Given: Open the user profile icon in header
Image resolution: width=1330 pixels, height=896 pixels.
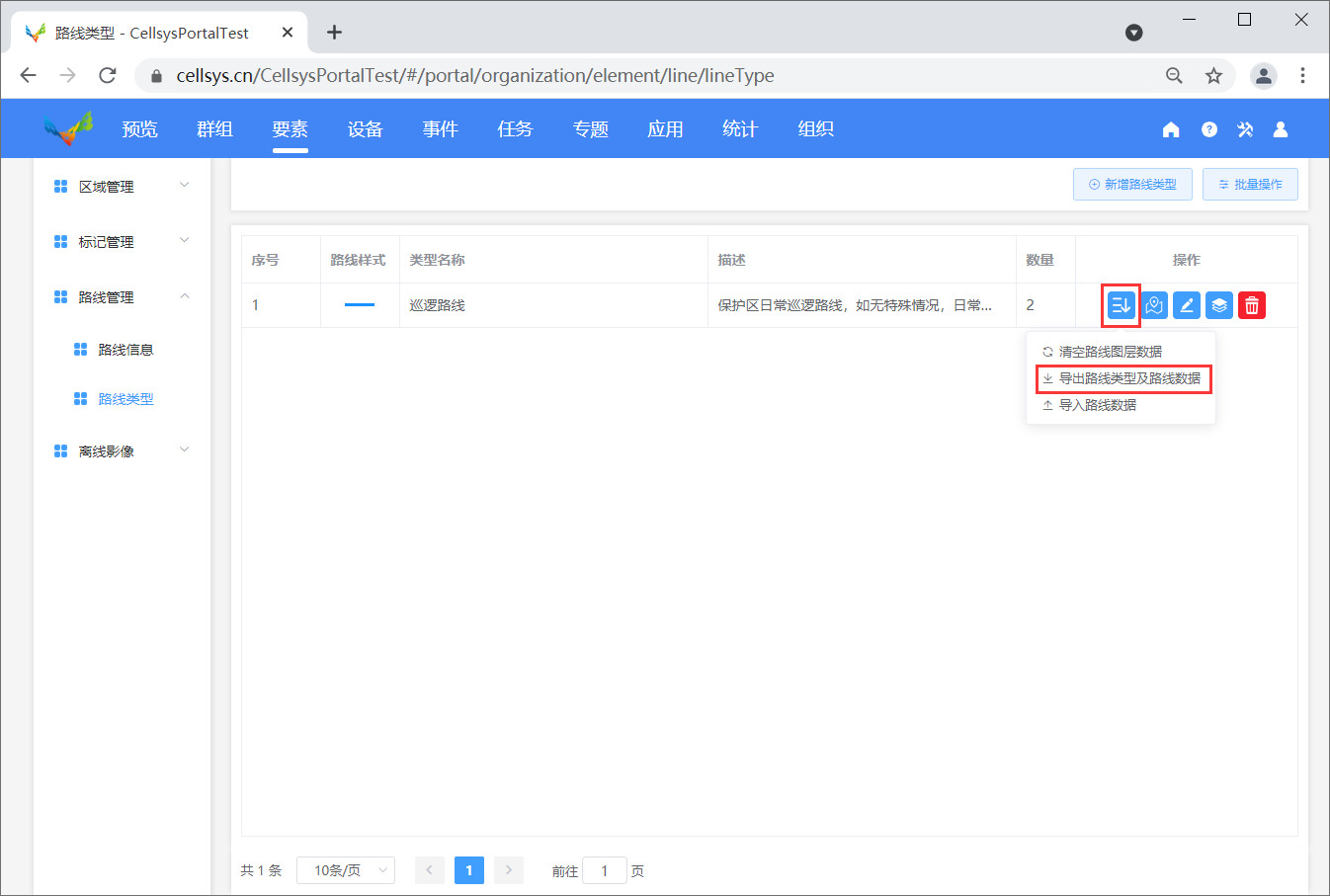Looking at the screenshot, I should point(1281,129).
